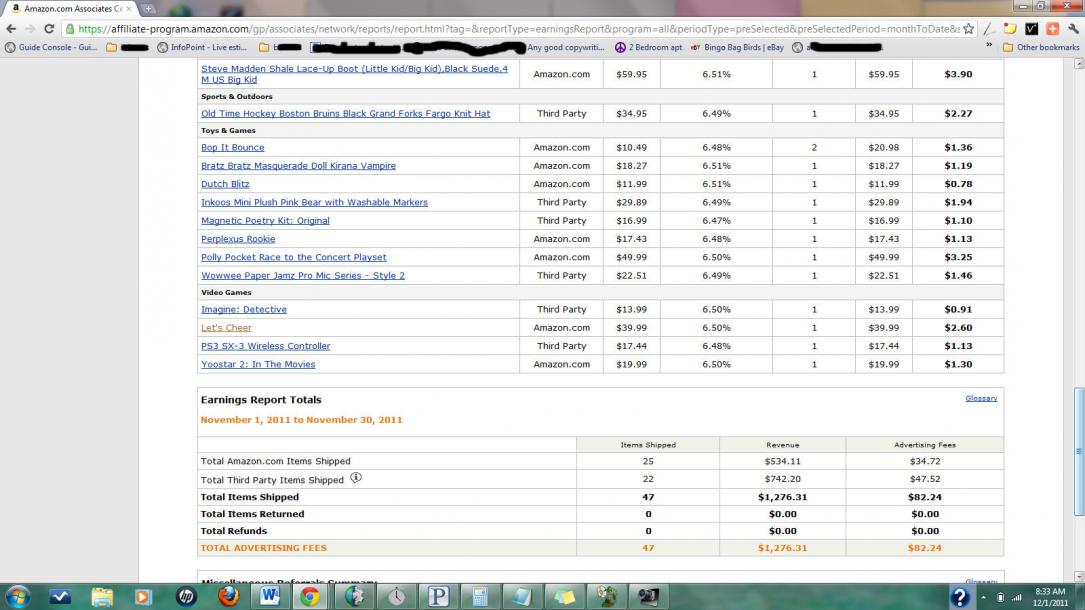
Task: Open the Dutch Blitz product link
Action: 225,184
